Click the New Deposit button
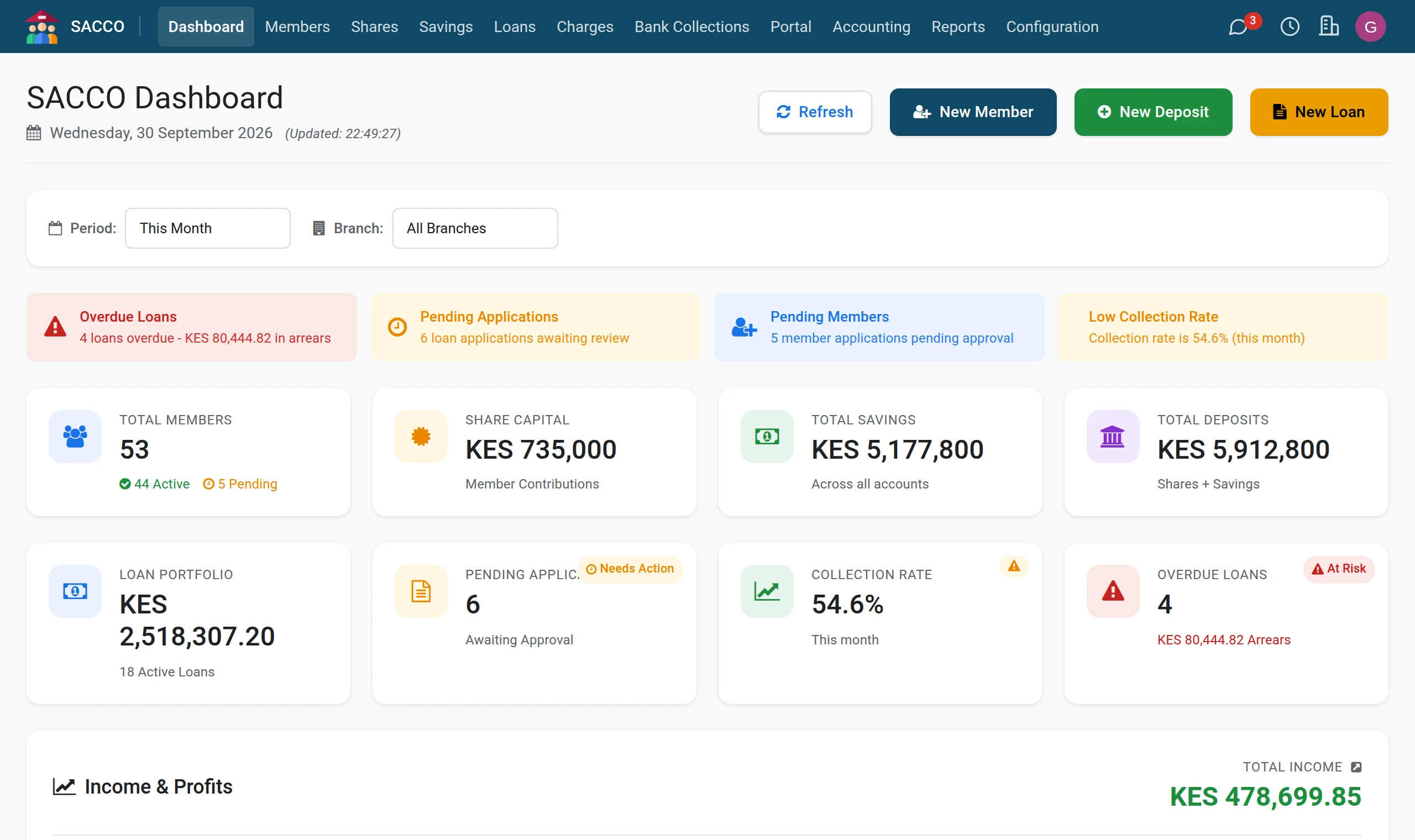 tap(1152, 112)
